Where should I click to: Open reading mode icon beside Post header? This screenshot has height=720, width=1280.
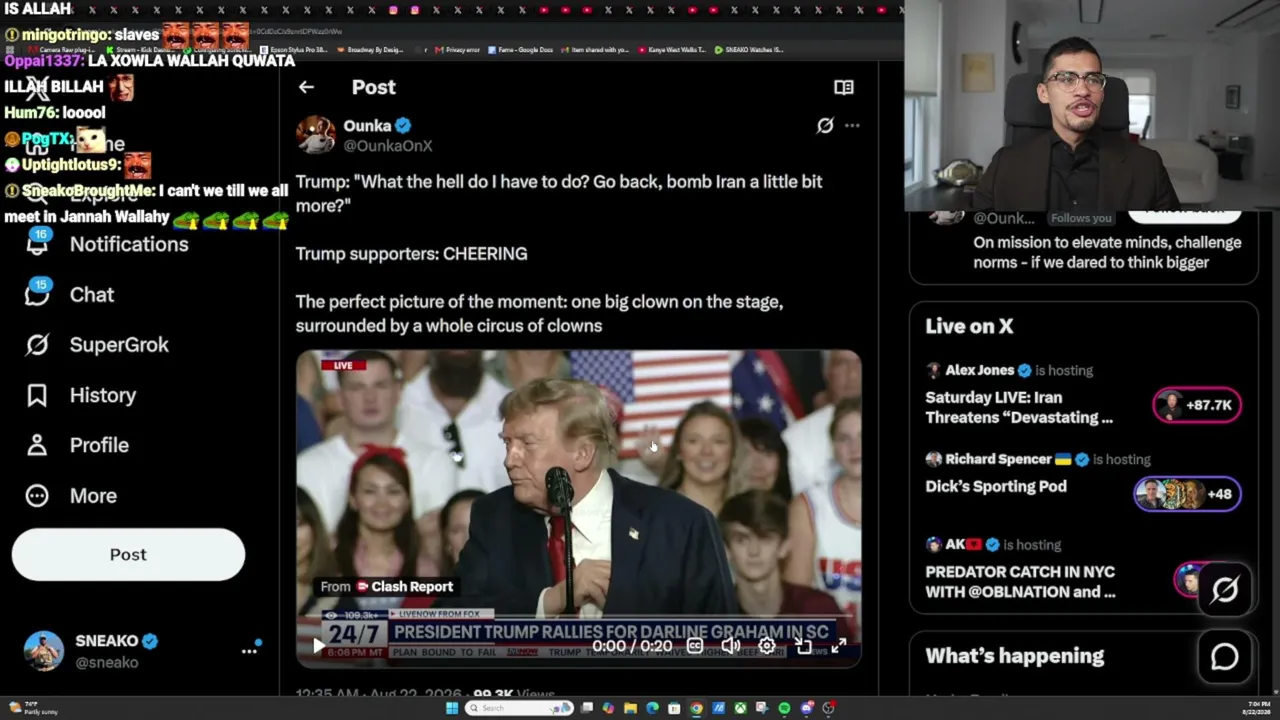844,87
